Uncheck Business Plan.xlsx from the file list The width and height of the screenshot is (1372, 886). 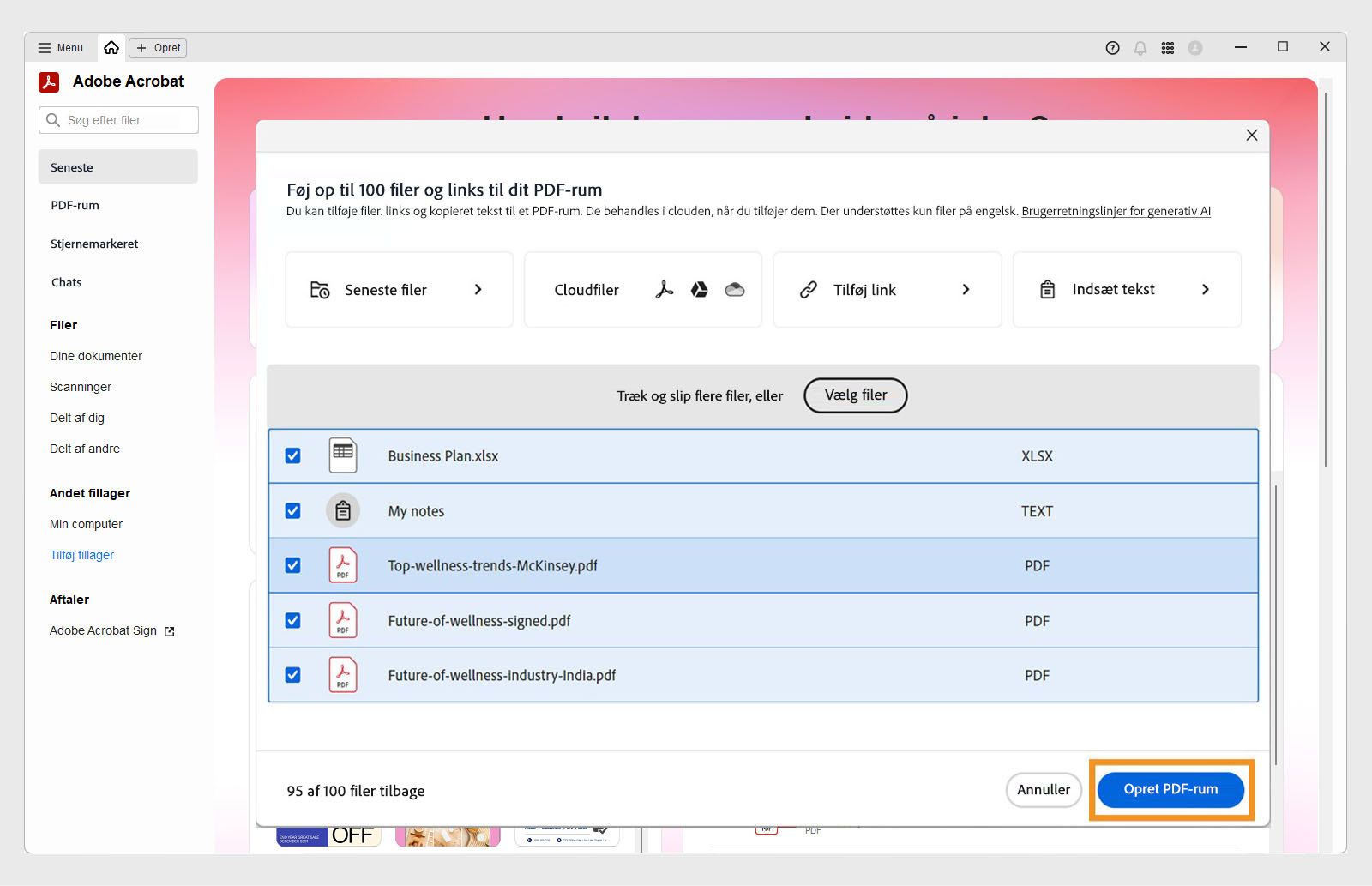[292, 455]
